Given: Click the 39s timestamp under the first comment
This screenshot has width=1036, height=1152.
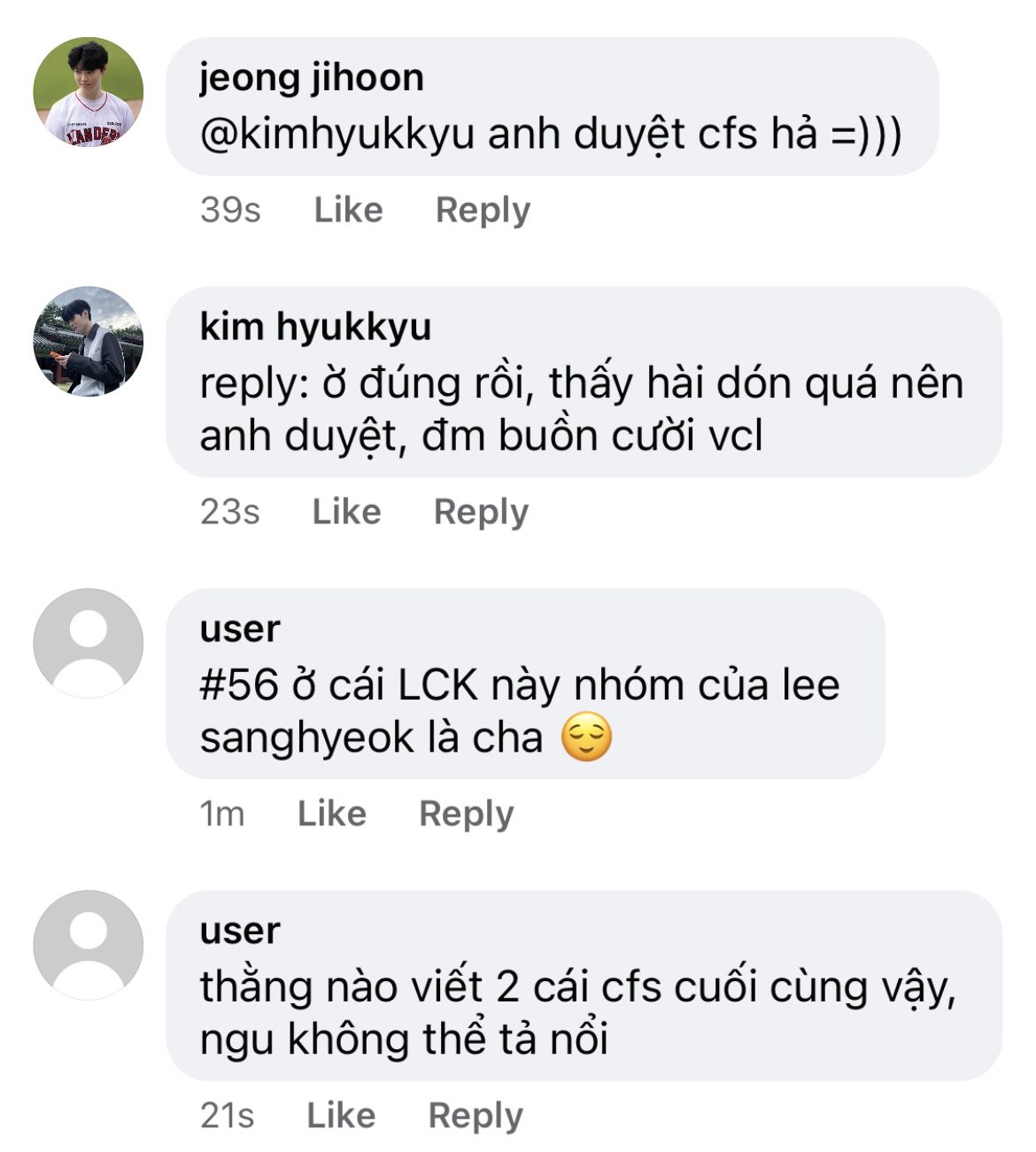Looking at the screenshot, I should pos(230,210).
